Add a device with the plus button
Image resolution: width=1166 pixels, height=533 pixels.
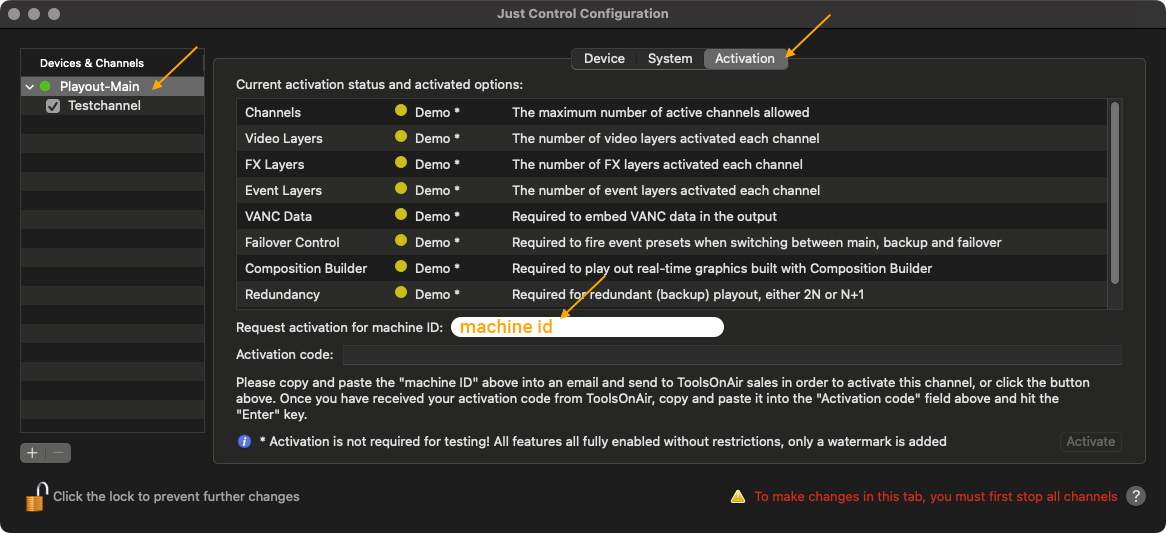click(33, 452)
